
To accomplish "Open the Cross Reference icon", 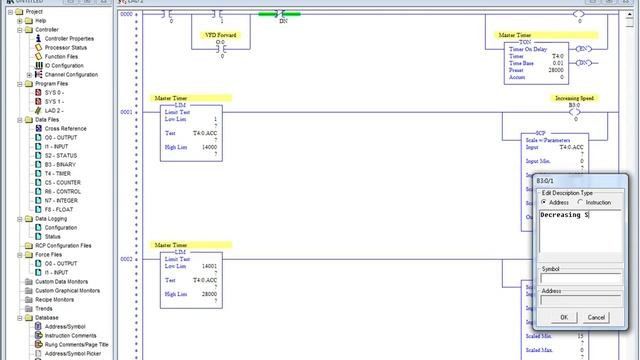I will (x=38, y=129).
